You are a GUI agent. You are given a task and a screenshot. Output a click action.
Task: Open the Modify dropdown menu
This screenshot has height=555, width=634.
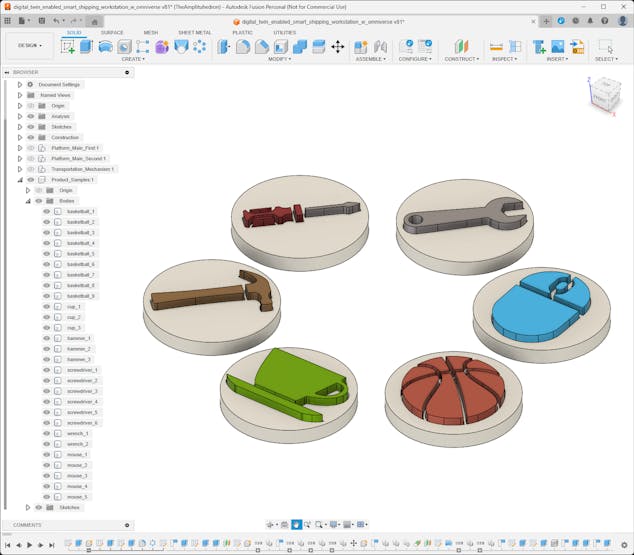click(280, 59)
